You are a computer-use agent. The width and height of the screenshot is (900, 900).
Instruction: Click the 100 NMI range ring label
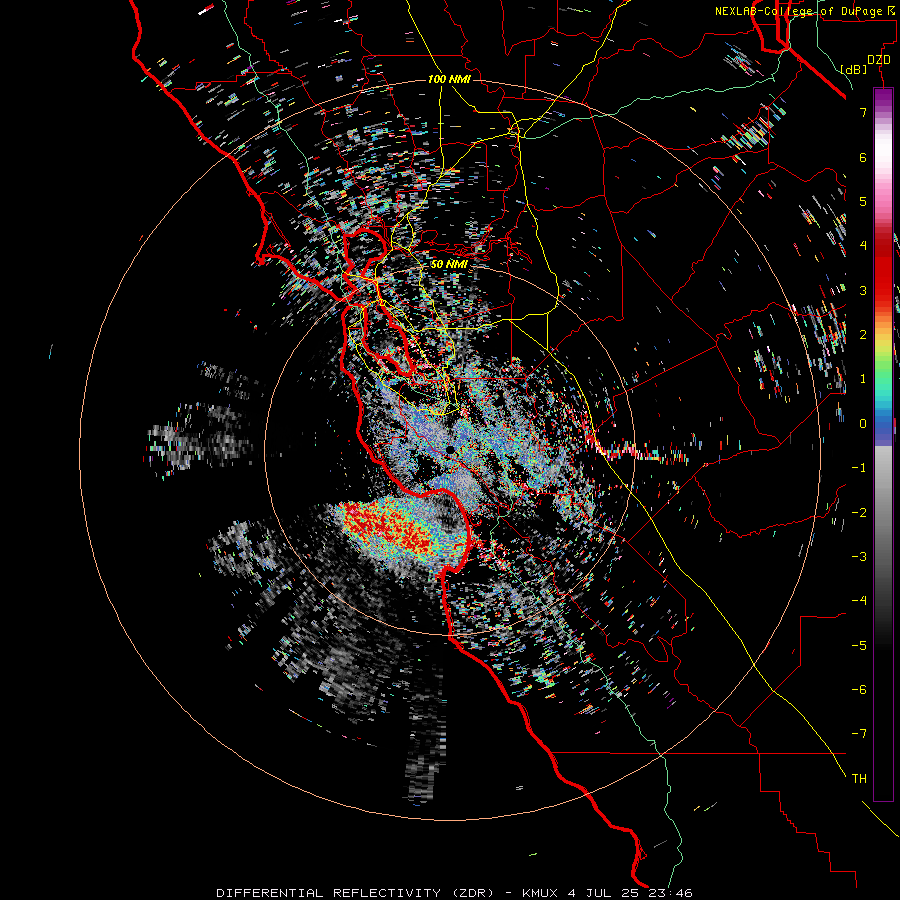click(x=449, y=79)
